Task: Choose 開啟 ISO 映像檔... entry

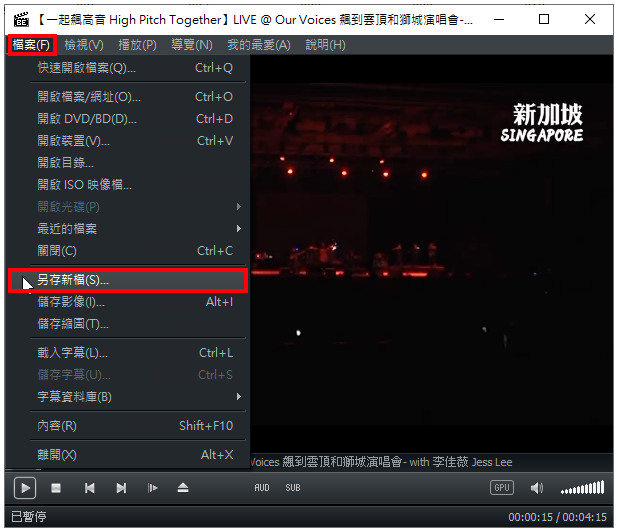Action: (129, 184)
